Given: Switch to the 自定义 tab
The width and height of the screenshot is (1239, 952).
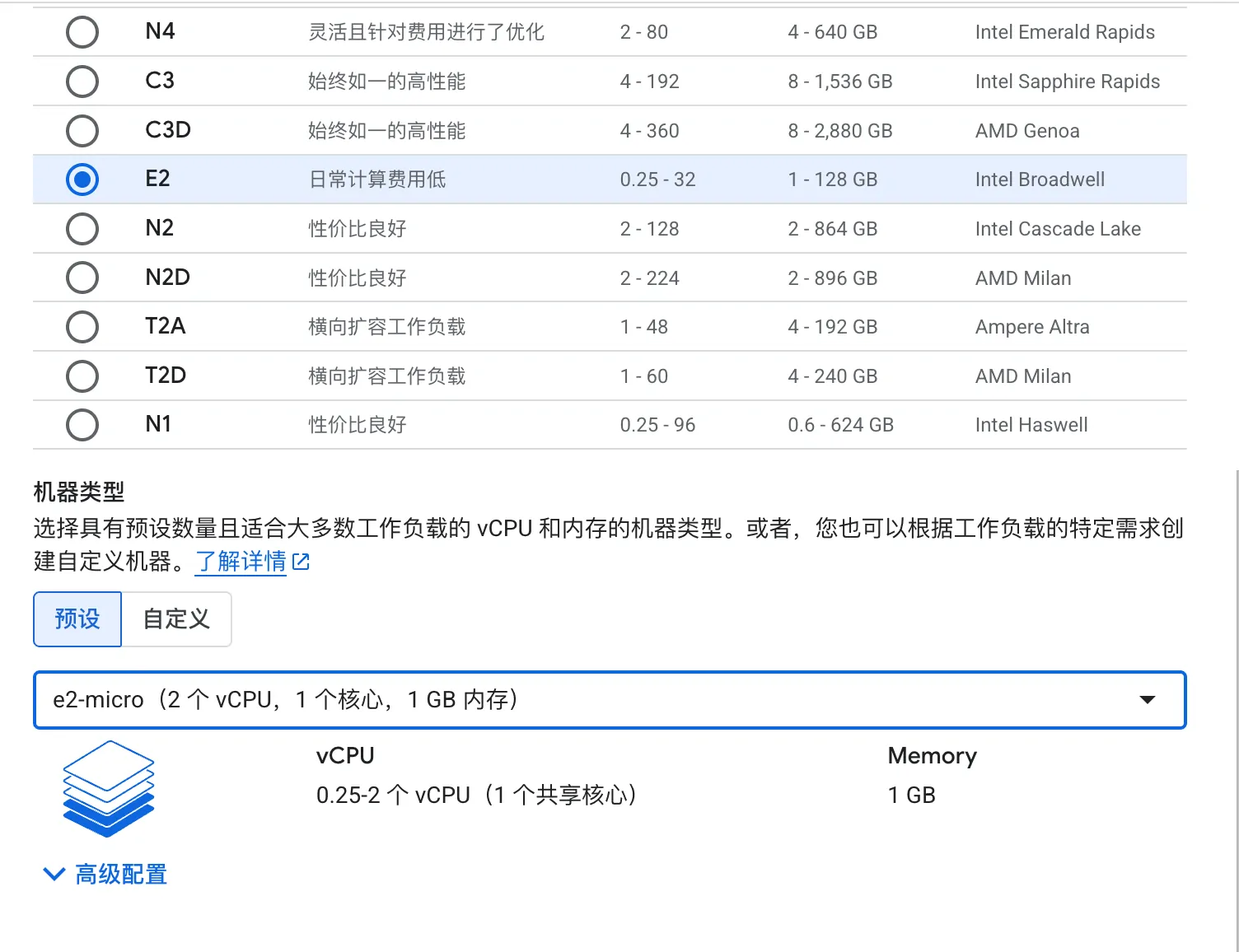Looking at the screenshot, I should 176,619.
